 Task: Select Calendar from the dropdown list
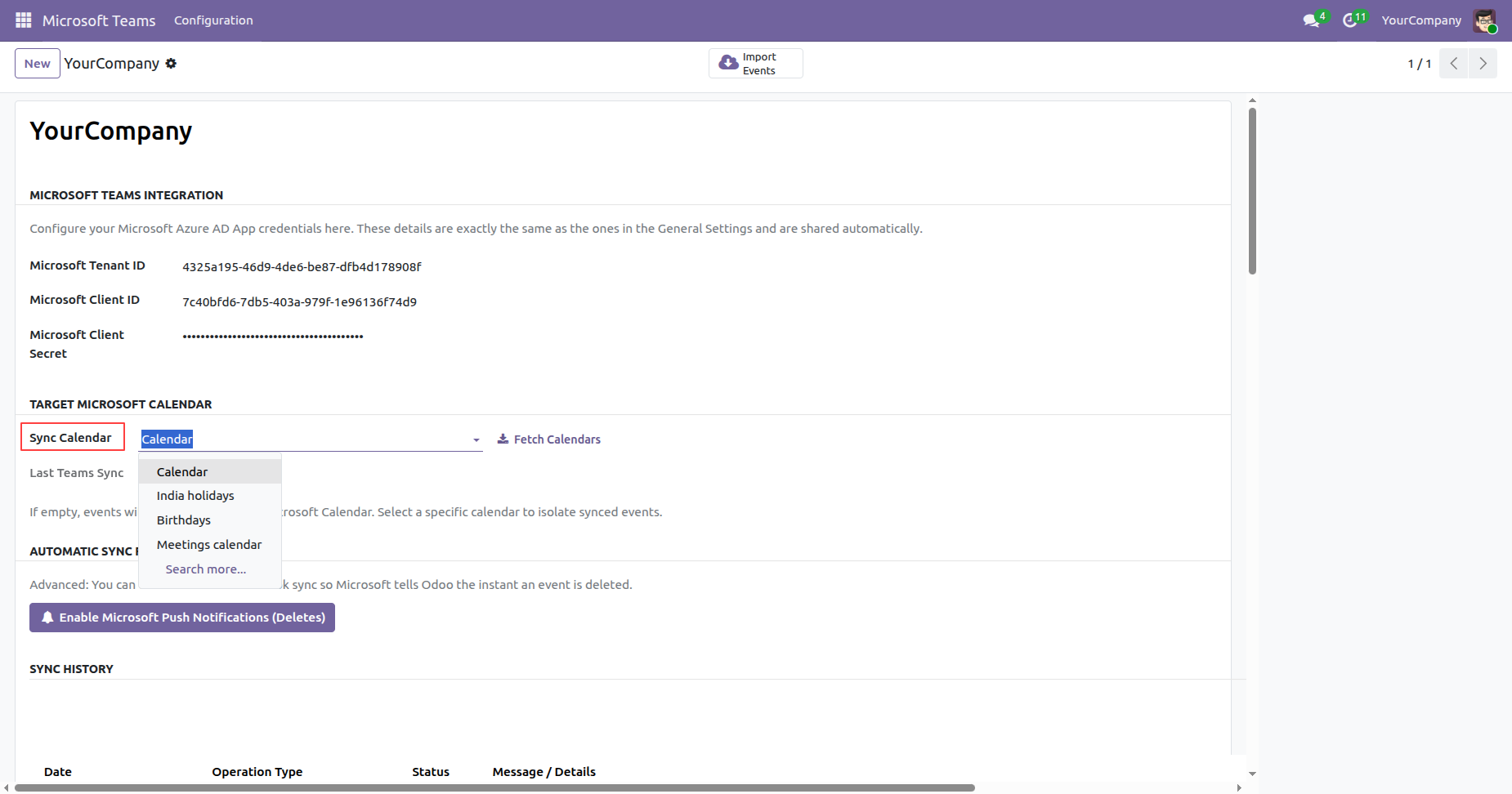[x=210, y=471]
